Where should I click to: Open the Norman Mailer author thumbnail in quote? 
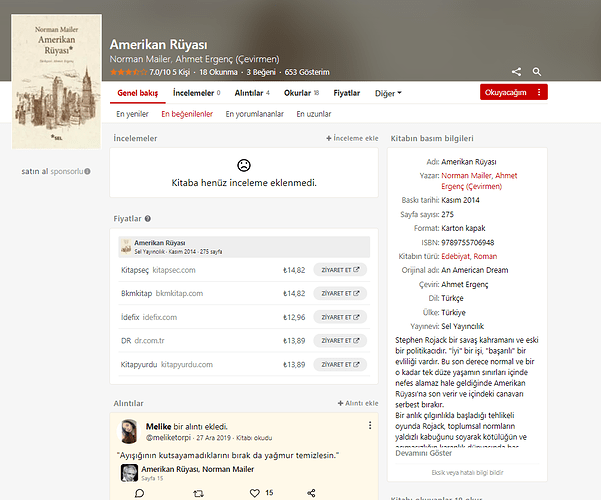130,473
